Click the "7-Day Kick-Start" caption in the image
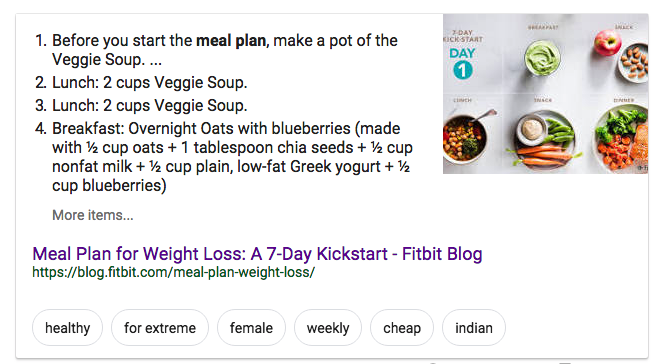 click(463, 36)
